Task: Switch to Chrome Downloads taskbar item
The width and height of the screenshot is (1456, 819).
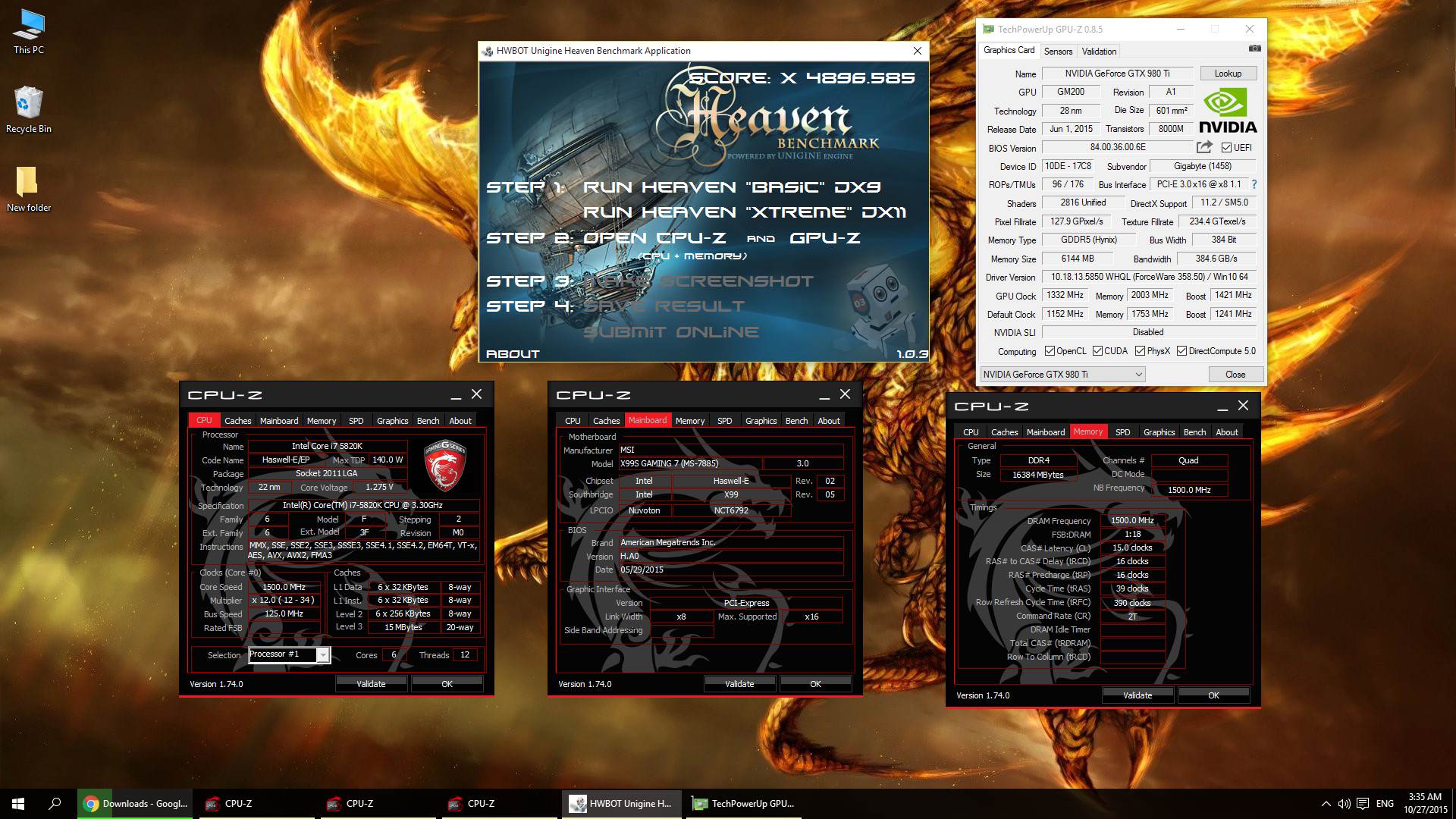Action: point(135,804)
